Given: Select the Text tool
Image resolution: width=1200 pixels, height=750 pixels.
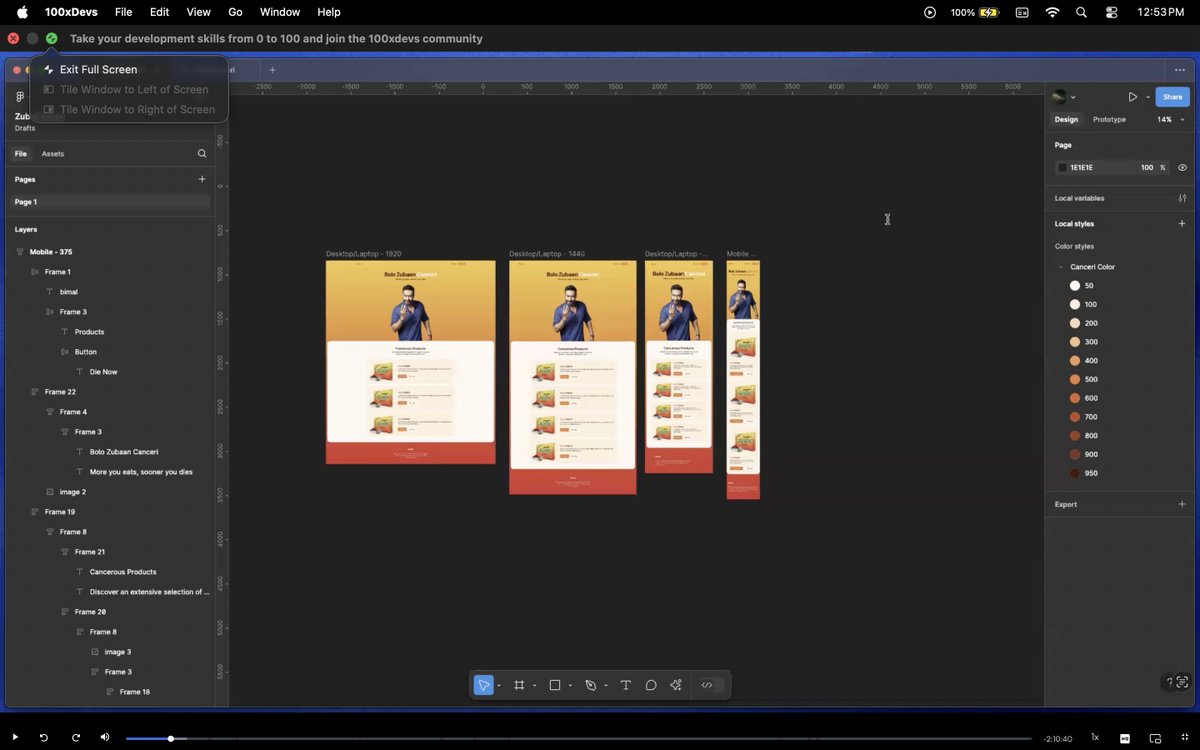Looking at the screenshot, I should (626, 685).
